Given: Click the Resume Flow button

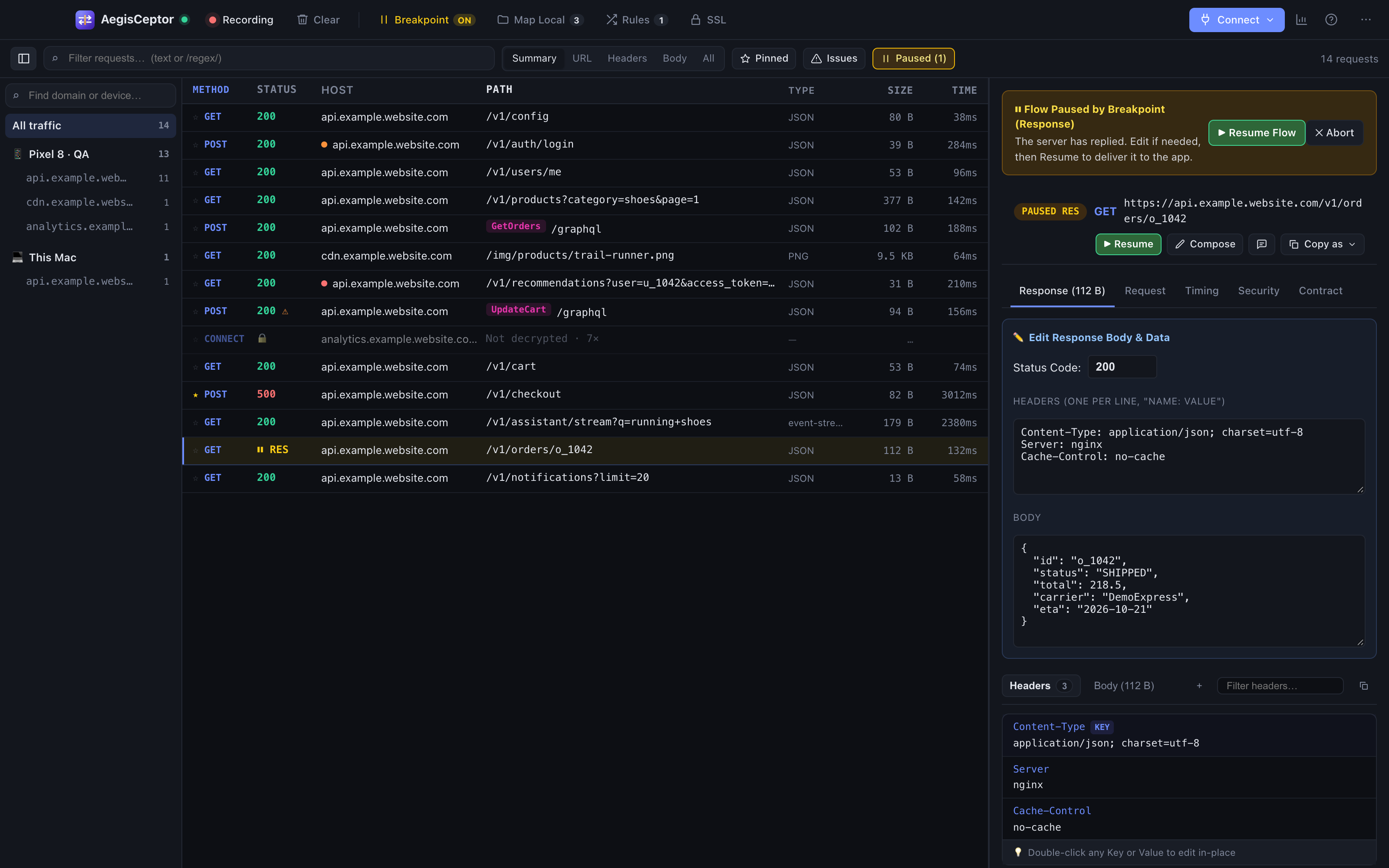Looking at the screenshot, I should tap(1257, 133).
